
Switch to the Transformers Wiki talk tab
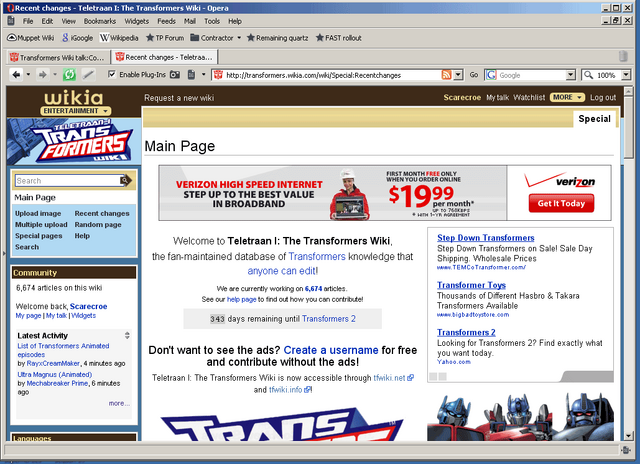click(58, 58)
